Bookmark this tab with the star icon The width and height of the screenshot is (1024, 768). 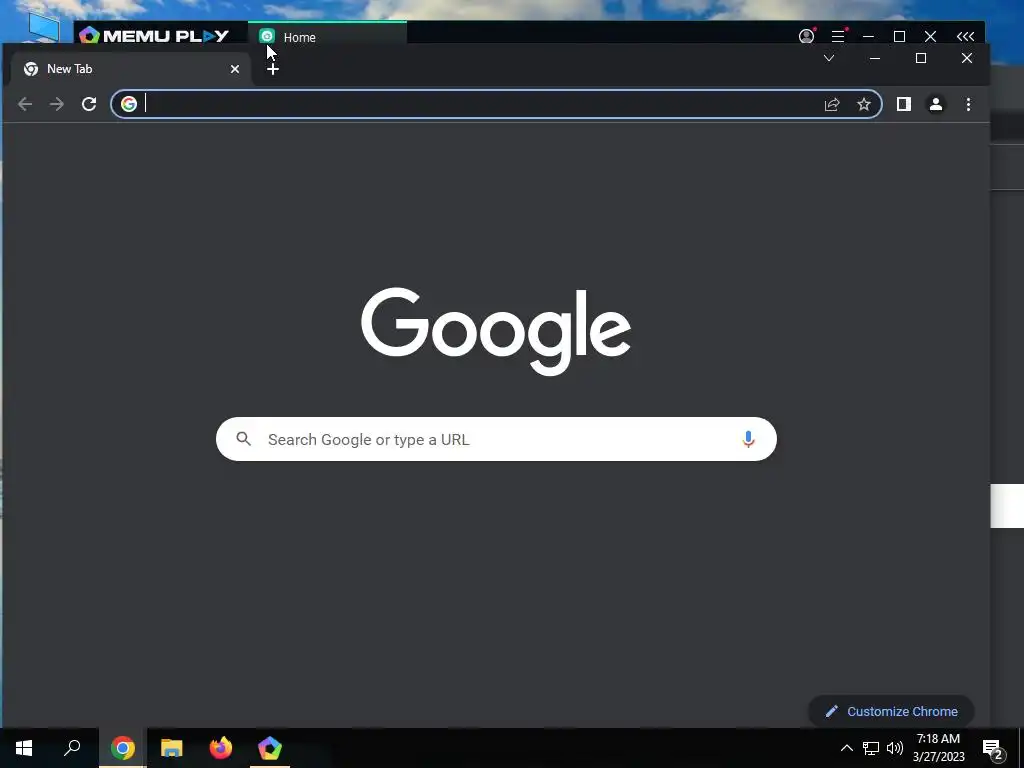863,104
